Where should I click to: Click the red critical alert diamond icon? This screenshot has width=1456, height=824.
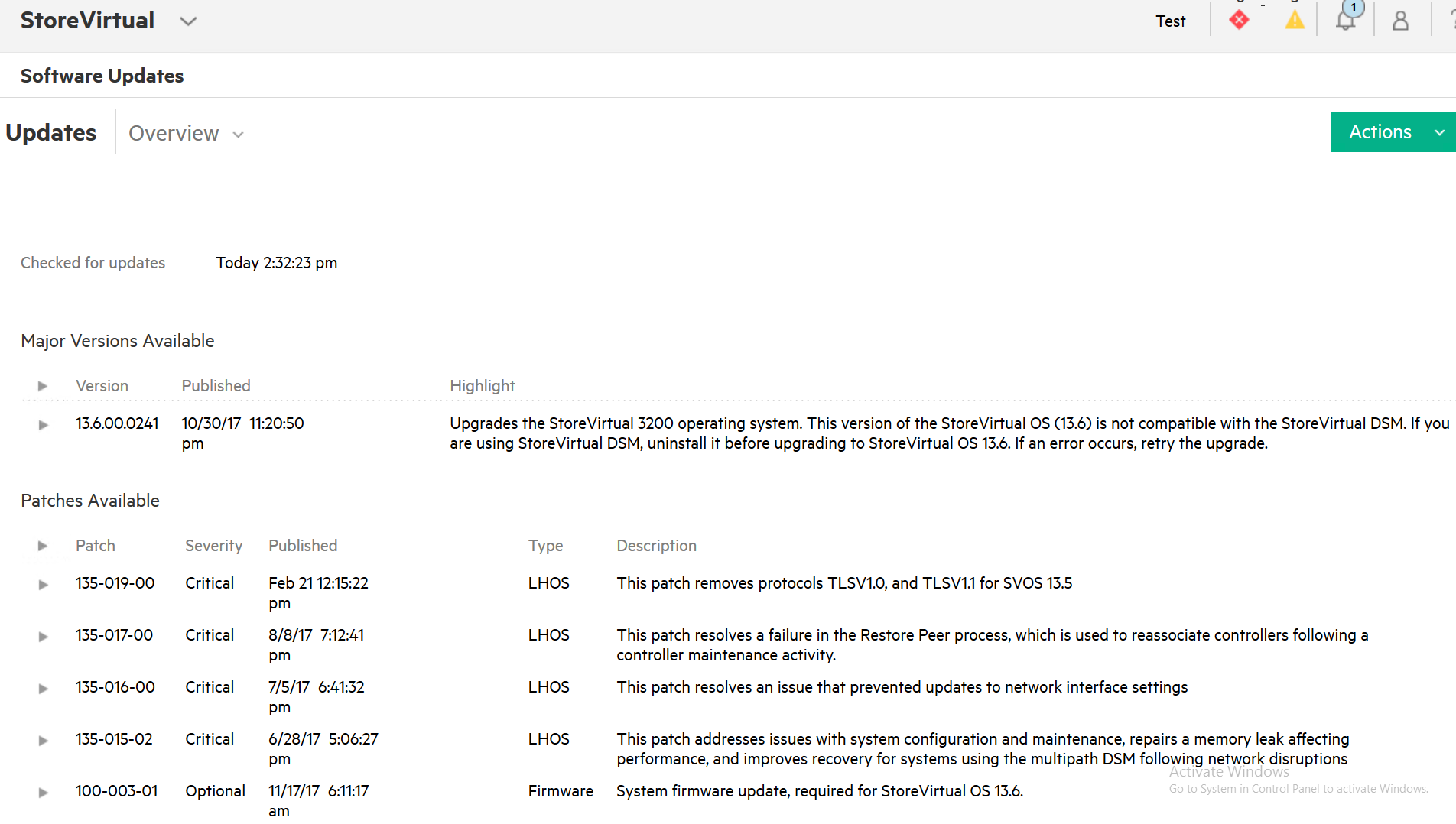pyautogui.click(x=1239, y=20)
